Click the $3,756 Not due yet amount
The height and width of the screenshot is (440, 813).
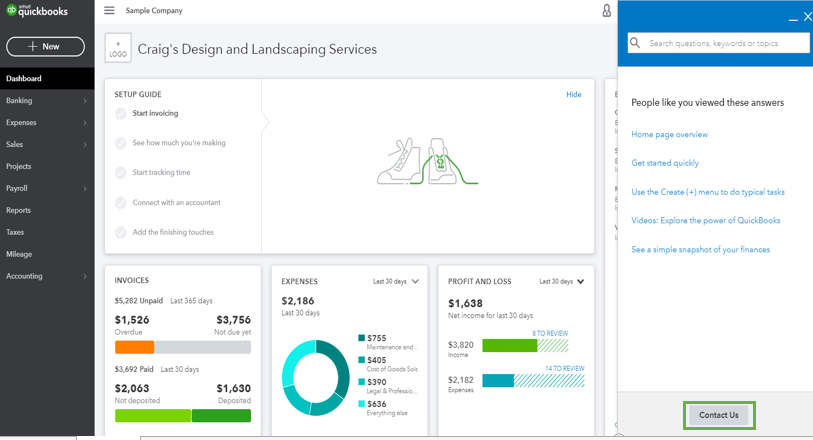pos(233,320)
